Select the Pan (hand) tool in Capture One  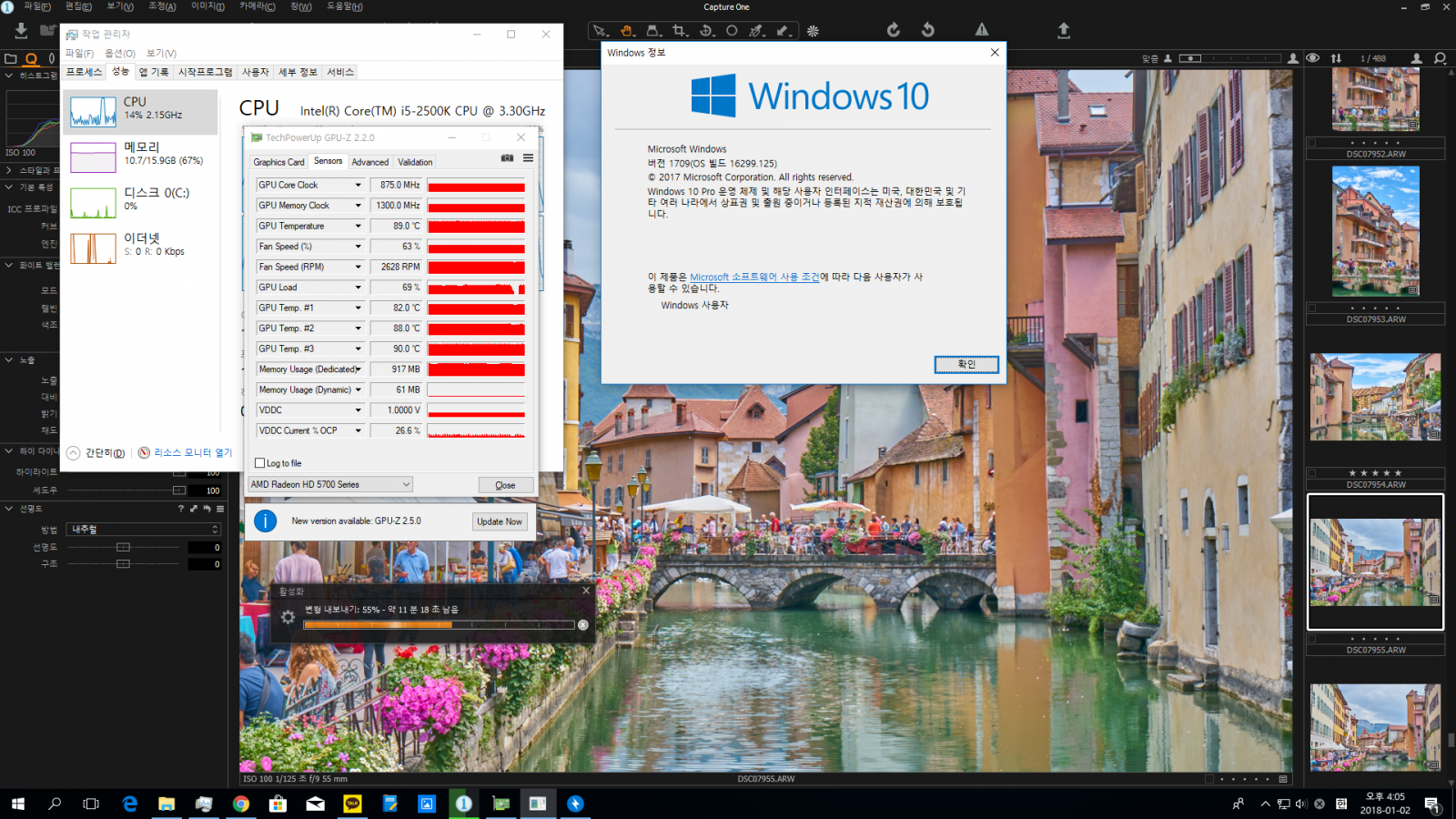tap(626, 30)
